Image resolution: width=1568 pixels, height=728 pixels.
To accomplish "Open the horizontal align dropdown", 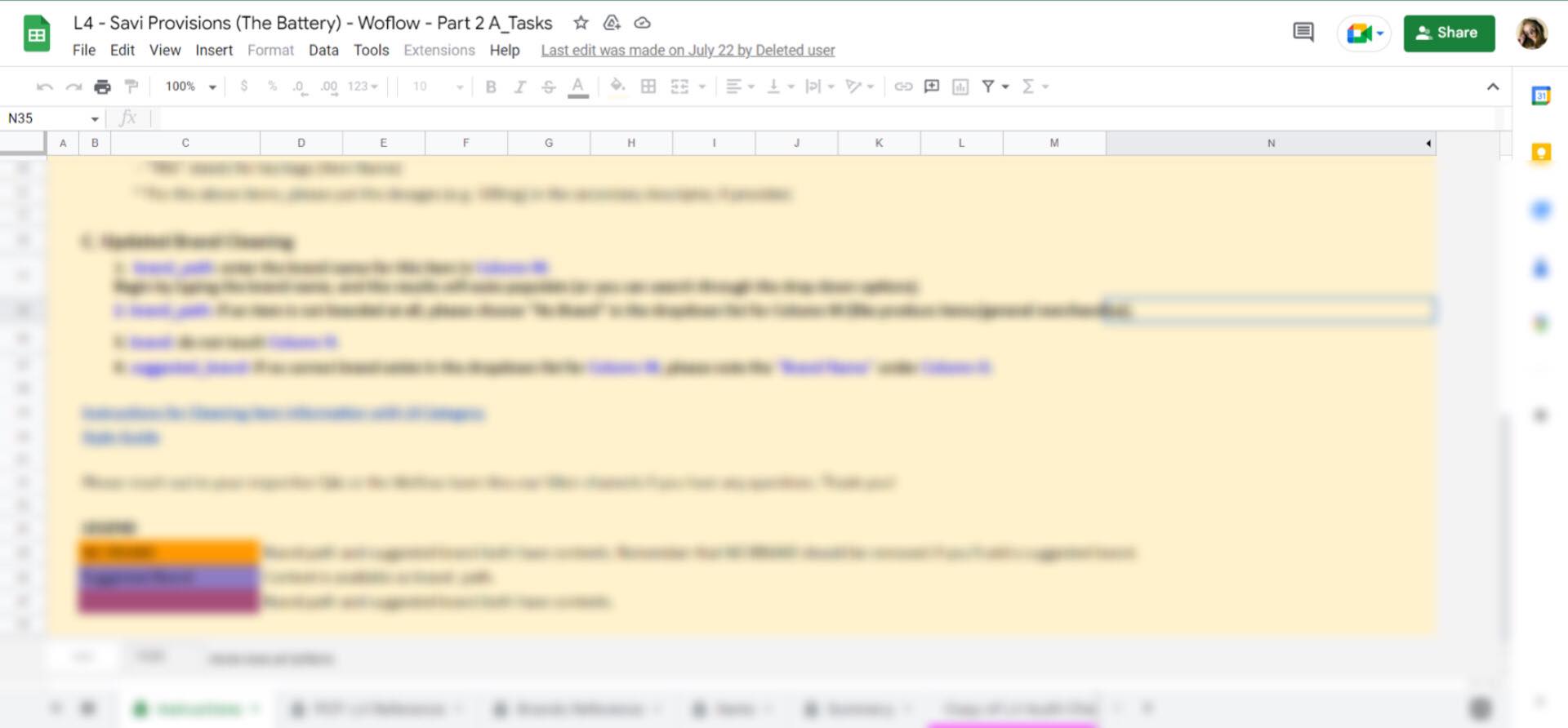I will point(740,87).
